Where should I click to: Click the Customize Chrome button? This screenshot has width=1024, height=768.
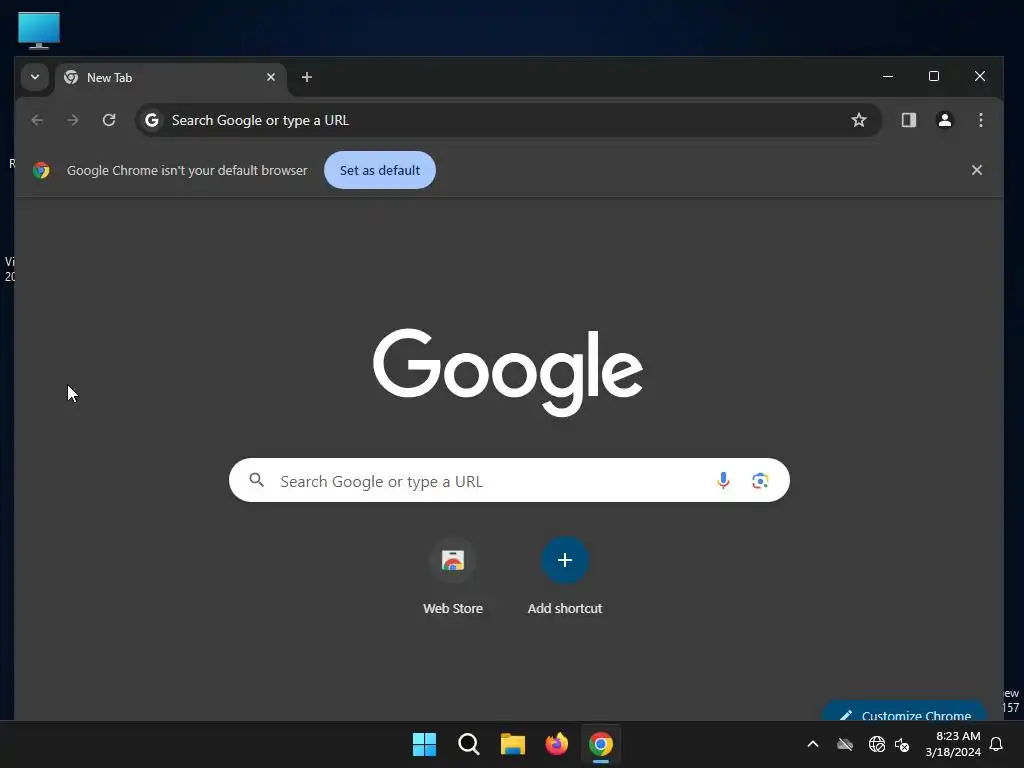coord(905,711)
